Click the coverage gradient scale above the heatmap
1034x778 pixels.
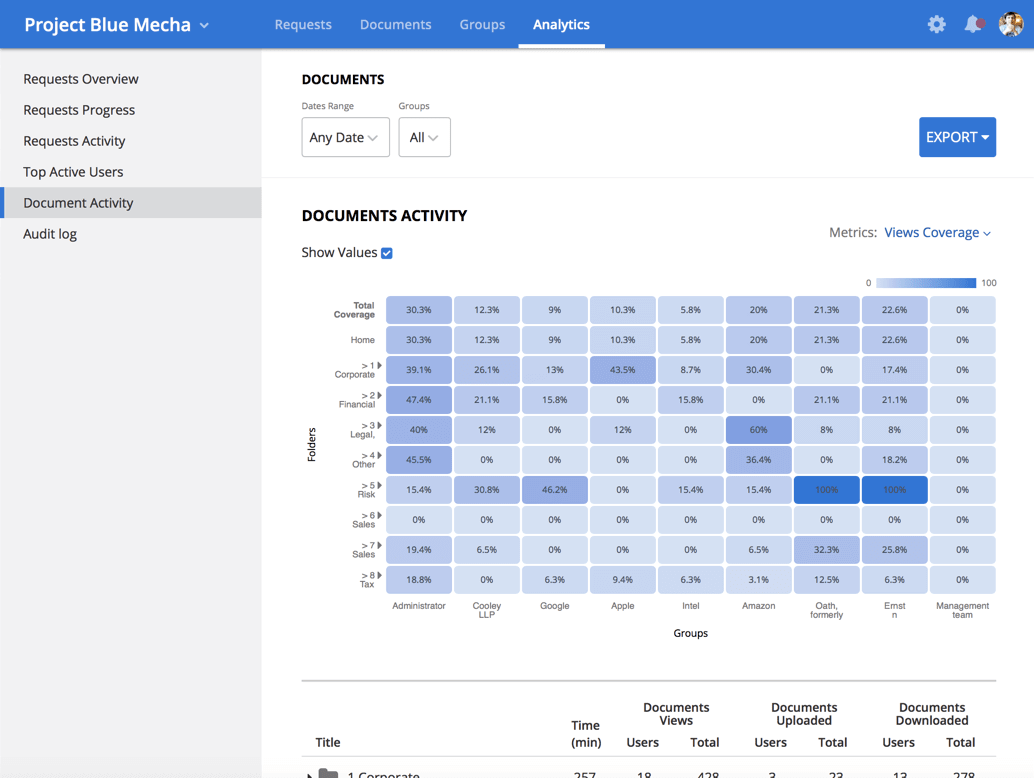pos(925,283)
